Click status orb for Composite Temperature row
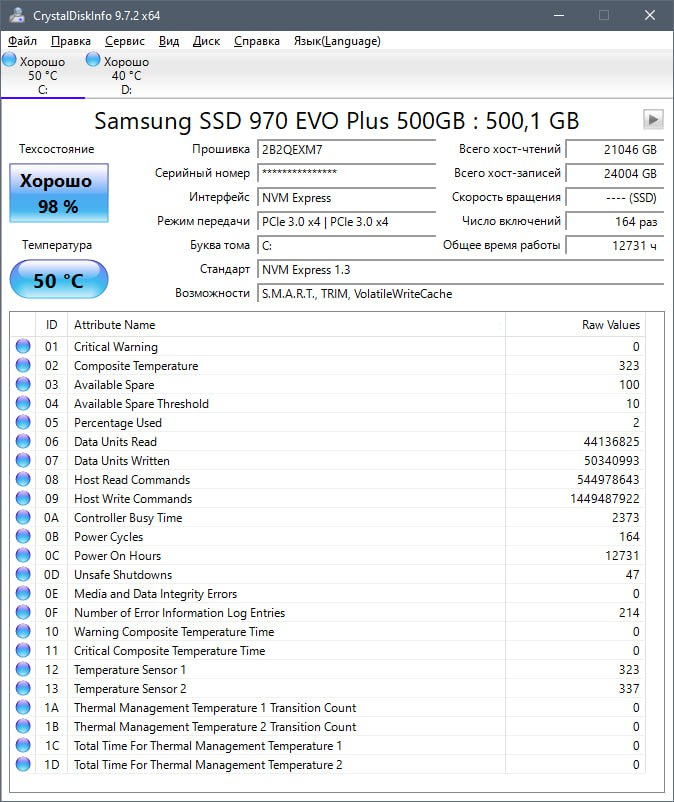This screenshot has width=674, height=802. (23, 365)
